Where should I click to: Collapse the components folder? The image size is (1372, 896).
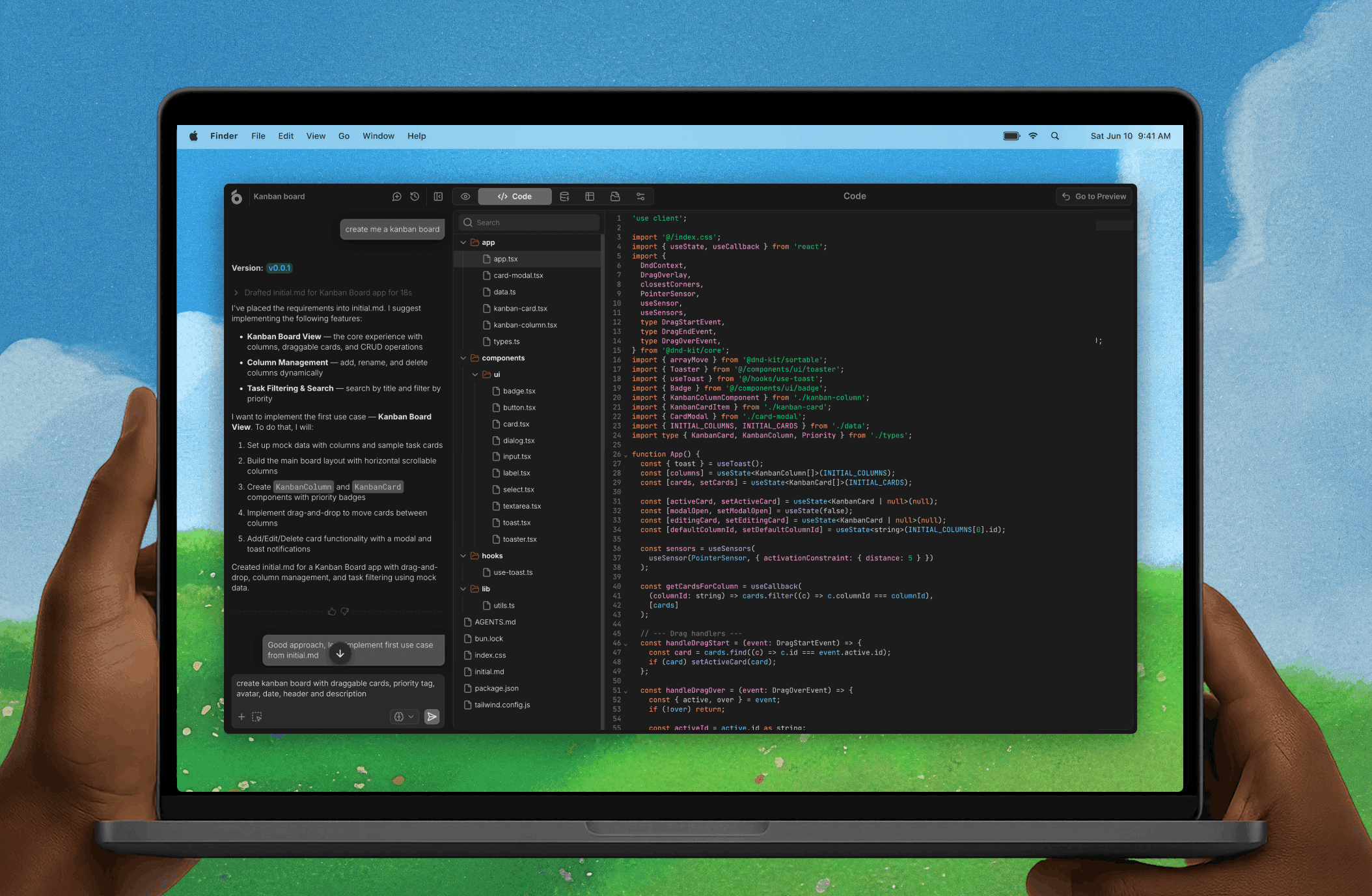[x=463, y=358]
